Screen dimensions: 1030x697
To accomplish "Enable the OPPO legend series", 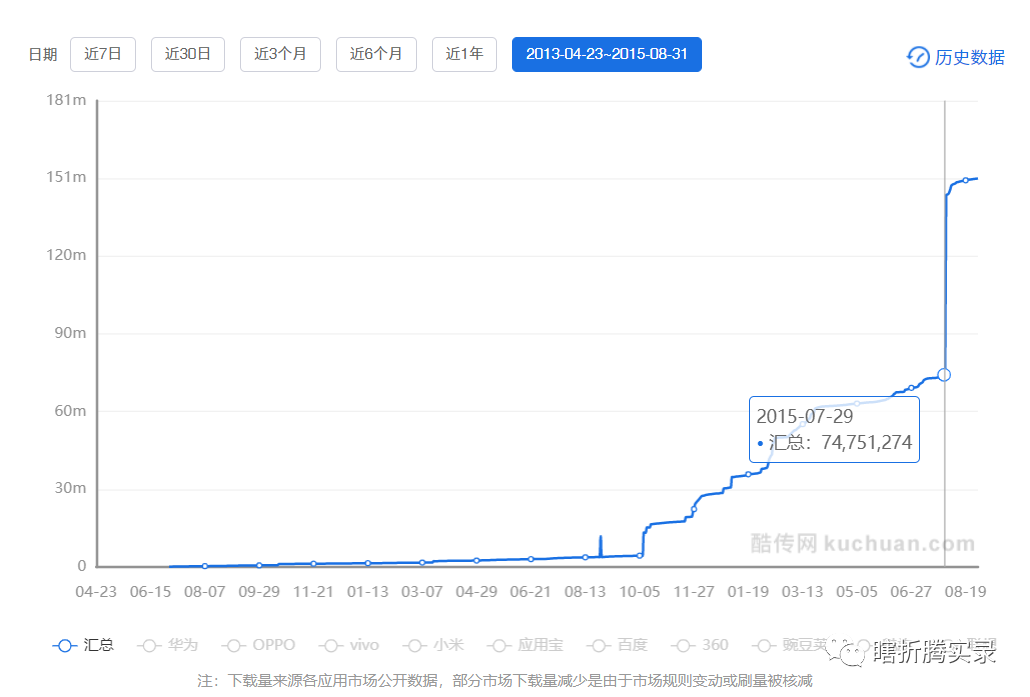I will 260,645.
